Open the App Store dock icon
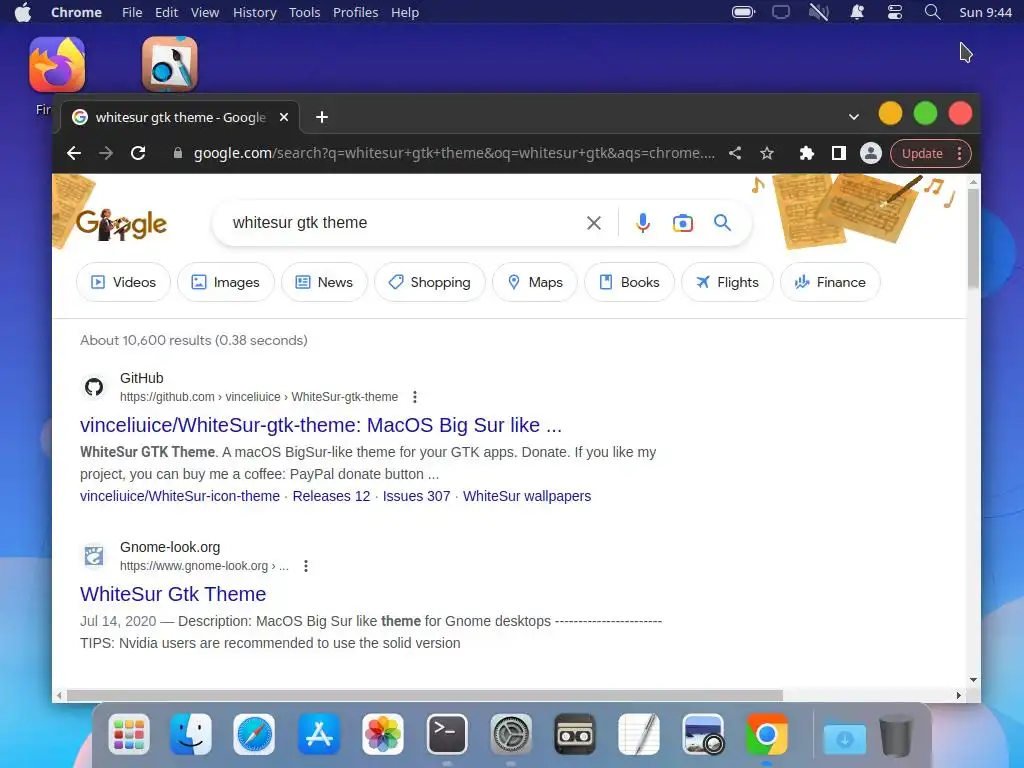 319,734
